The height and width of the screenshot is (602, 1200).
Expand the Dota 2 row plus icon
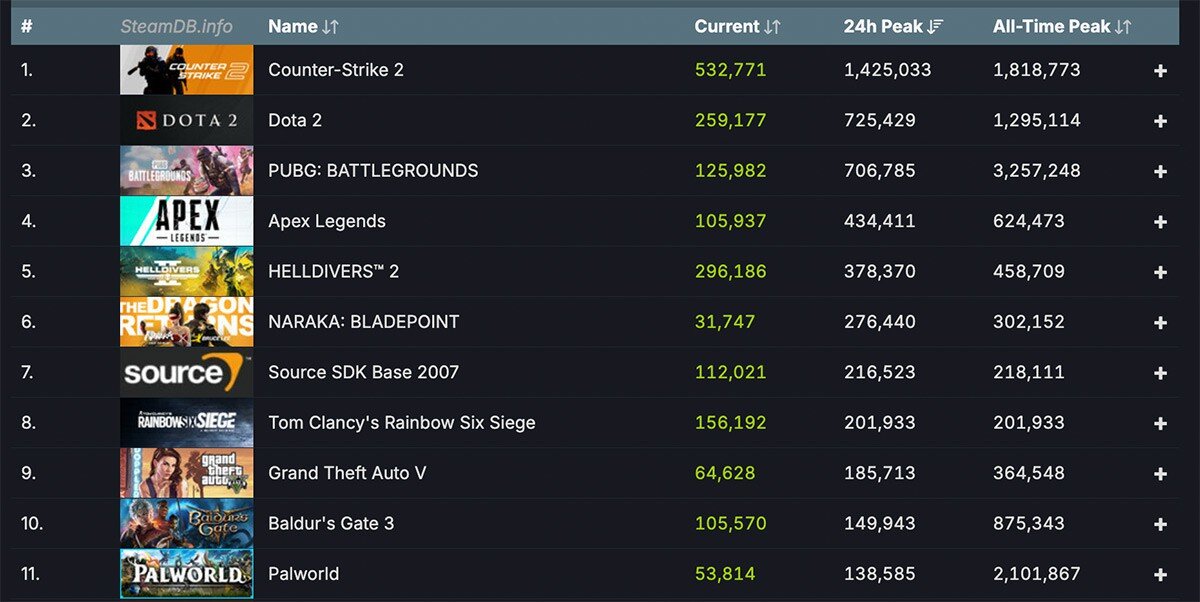click(1160, 121)
